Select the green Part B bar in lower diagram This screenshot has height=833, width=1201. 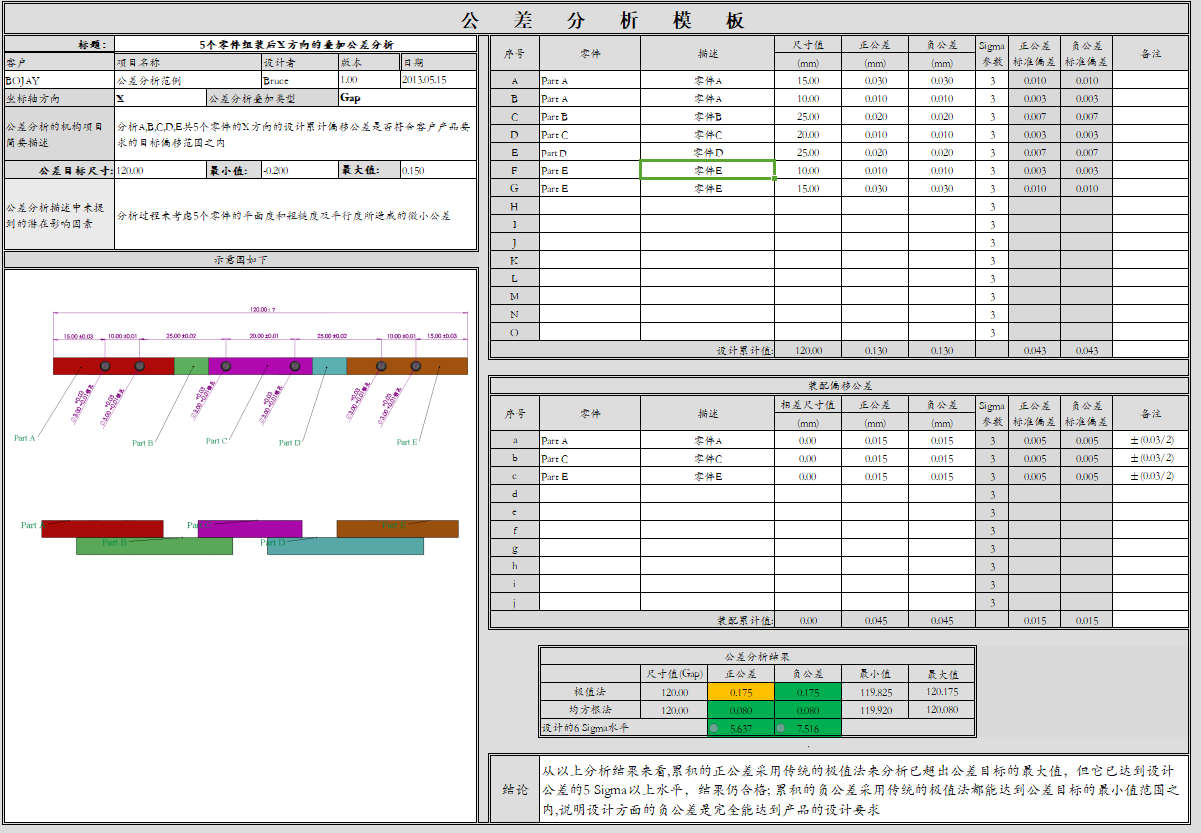154,546
